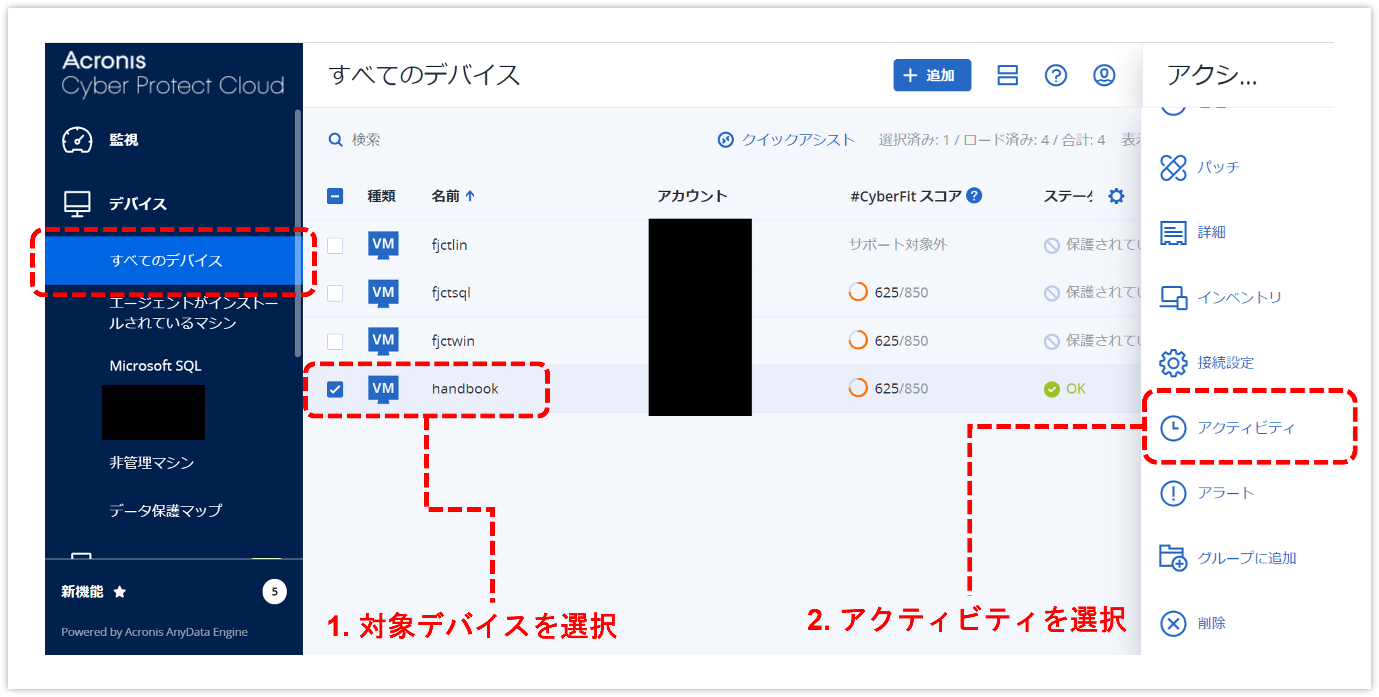Select Microsoft SQL in sidebar
Screen dimensions: 1379x697
[x=155, y=366]
